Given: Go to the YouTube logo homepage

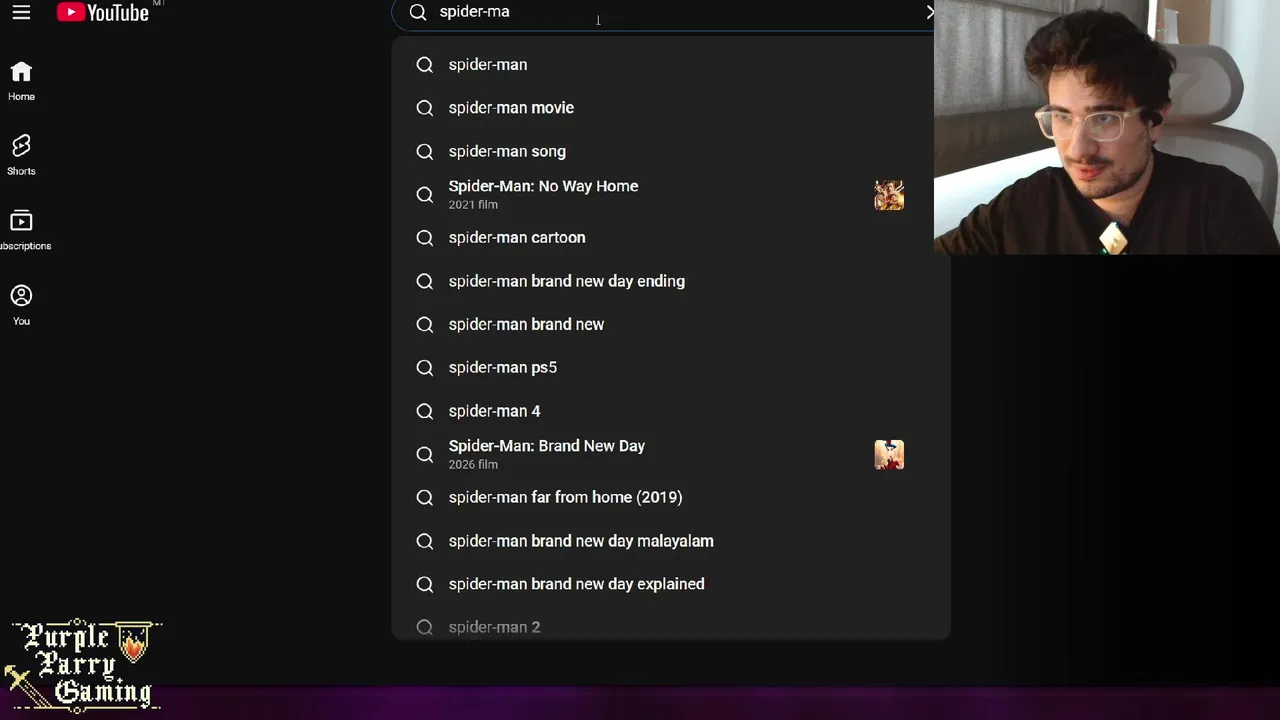Looking at the screenshot, I should pyautogui.click(x=103, y=12).
